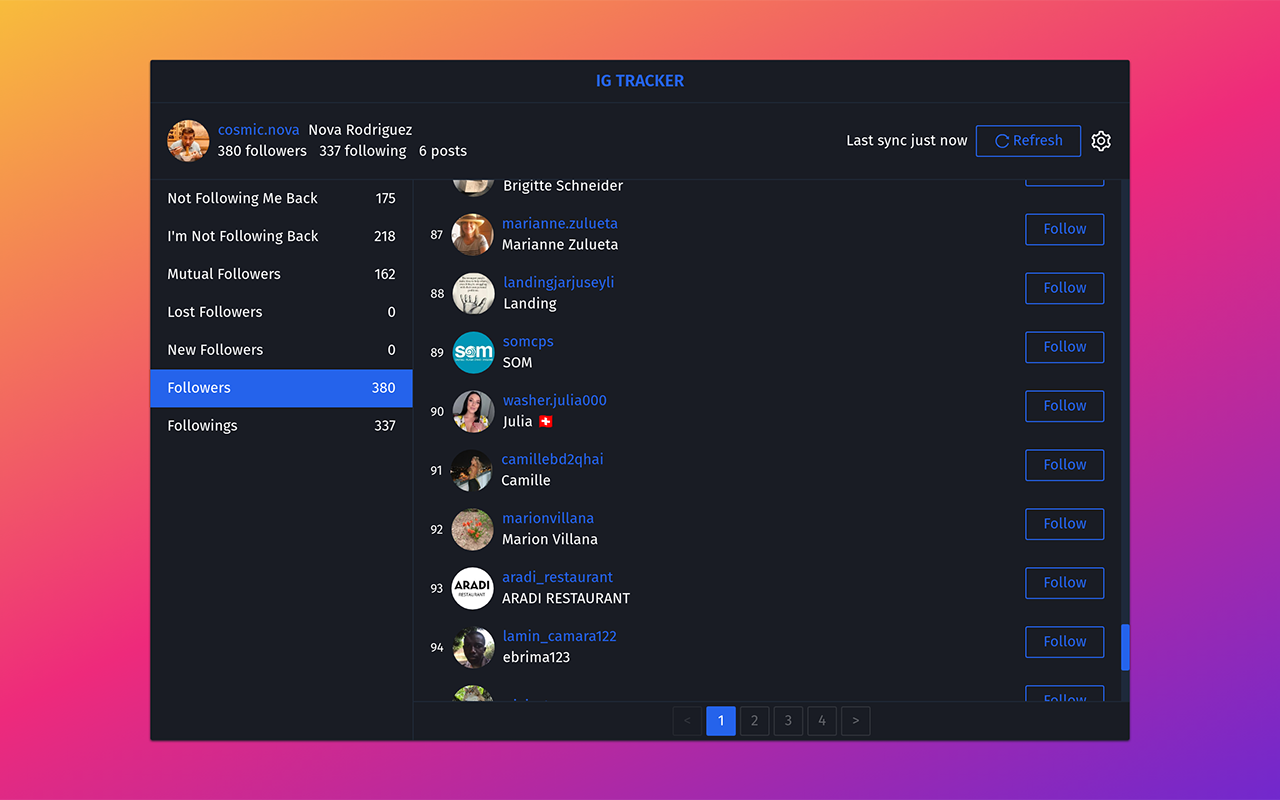This screenshot has height=800, width=1280.
Task: Open the cosmic.nova username link
Action: (x=258, y=129)
